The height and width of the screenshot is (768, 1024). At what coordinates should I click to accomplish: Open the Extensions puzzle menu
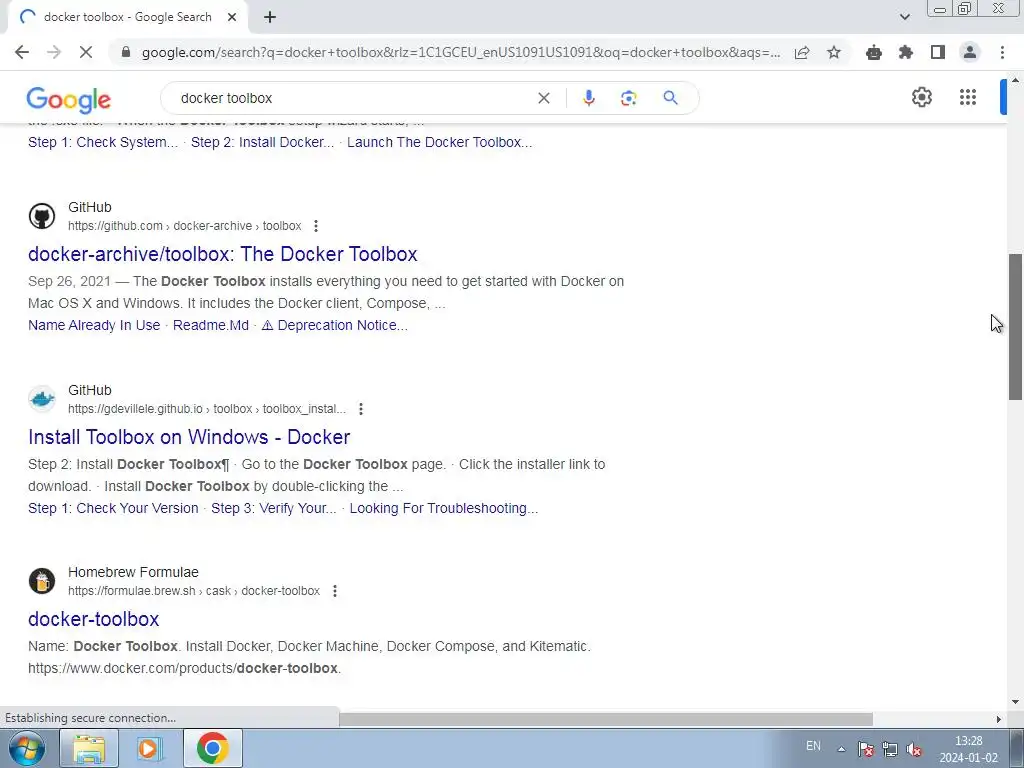(906, 52)
